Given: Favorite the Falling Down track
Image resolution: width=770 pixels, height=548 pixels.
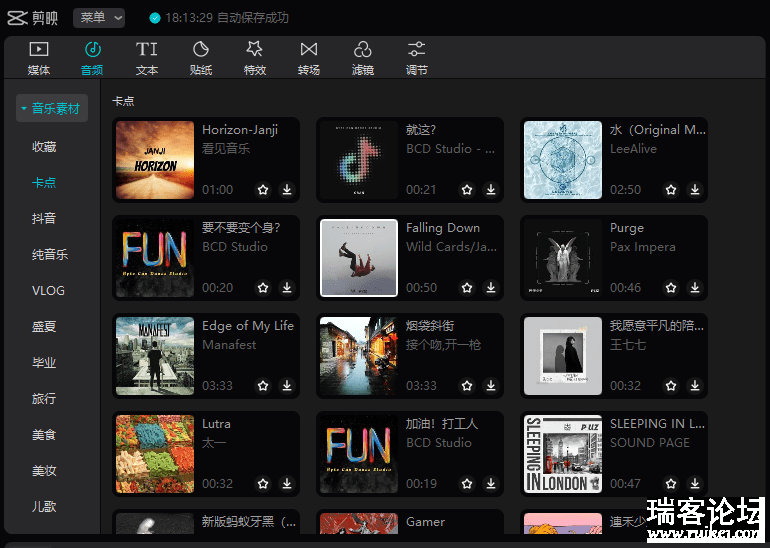Looking at the screenshot, I should click(467, 287).
